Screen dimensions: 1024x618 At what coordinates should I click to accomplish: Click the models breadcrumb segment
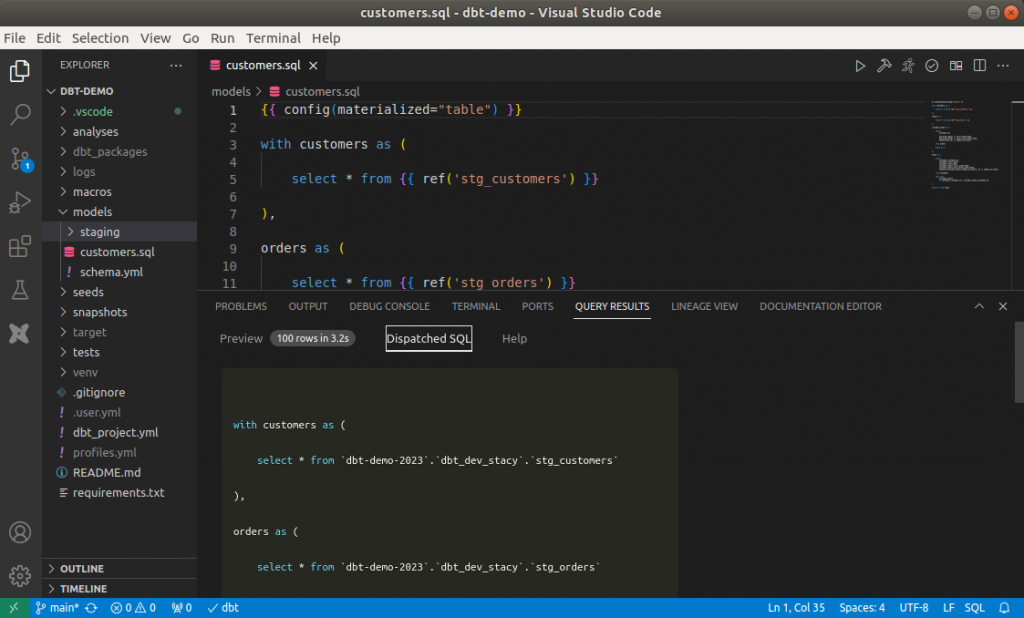pos(231,91)
